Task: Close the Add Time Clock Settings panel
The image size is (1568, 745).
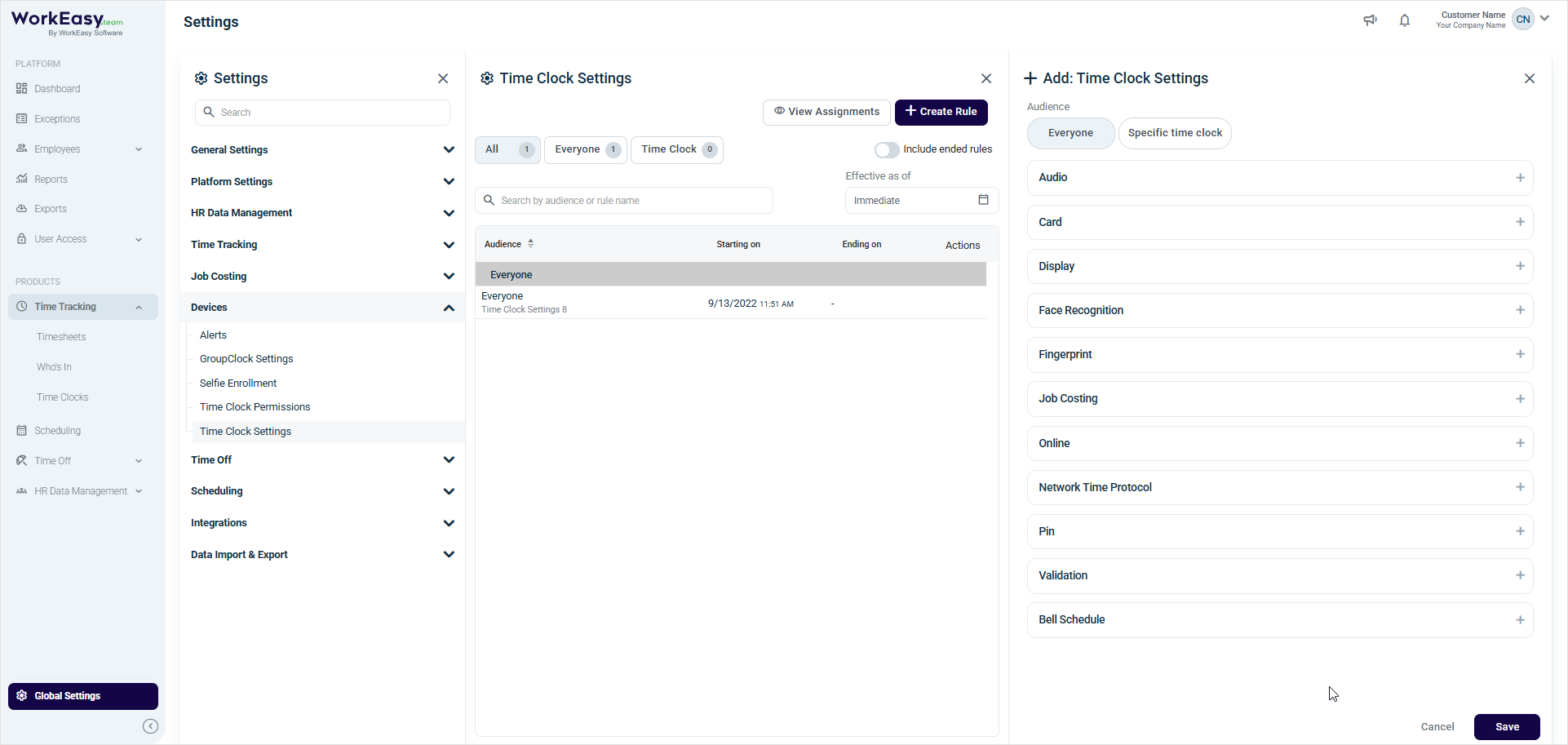Action: tap(1530, 78)
